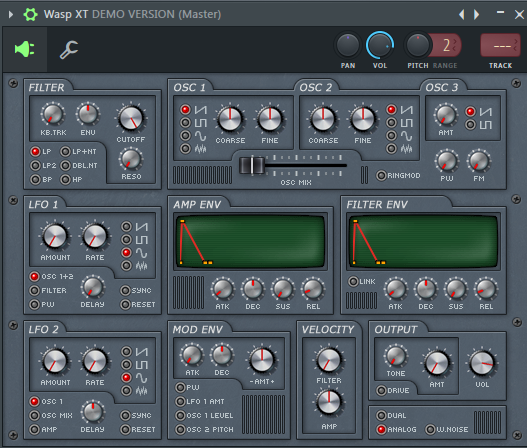The height and width of the screenshot is (448, 527).
Task: Select OSC 3 square waveform
Action: 471,125
